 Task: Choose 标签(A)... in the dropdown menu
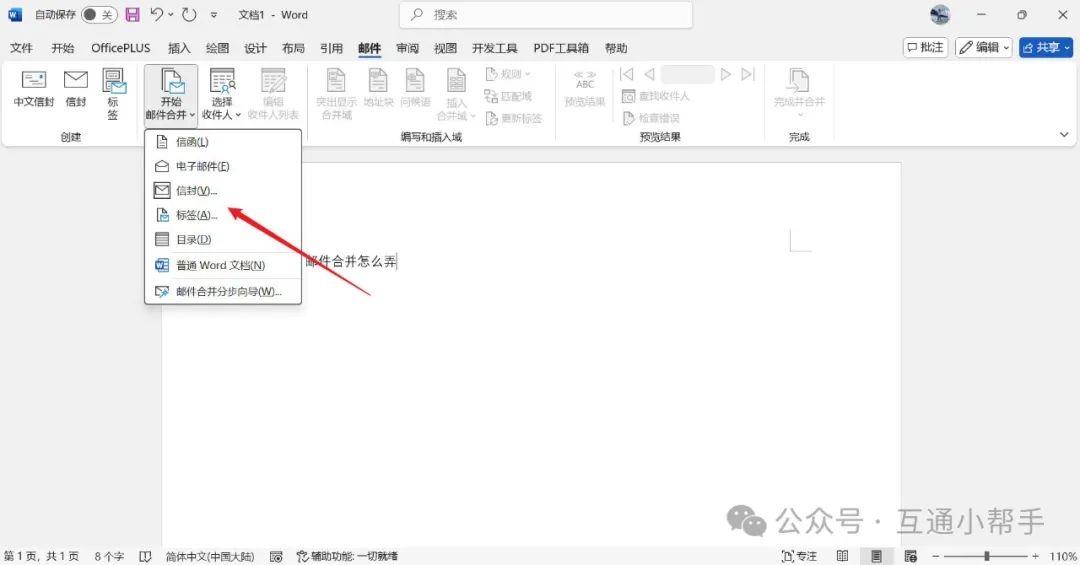[222, 215]
